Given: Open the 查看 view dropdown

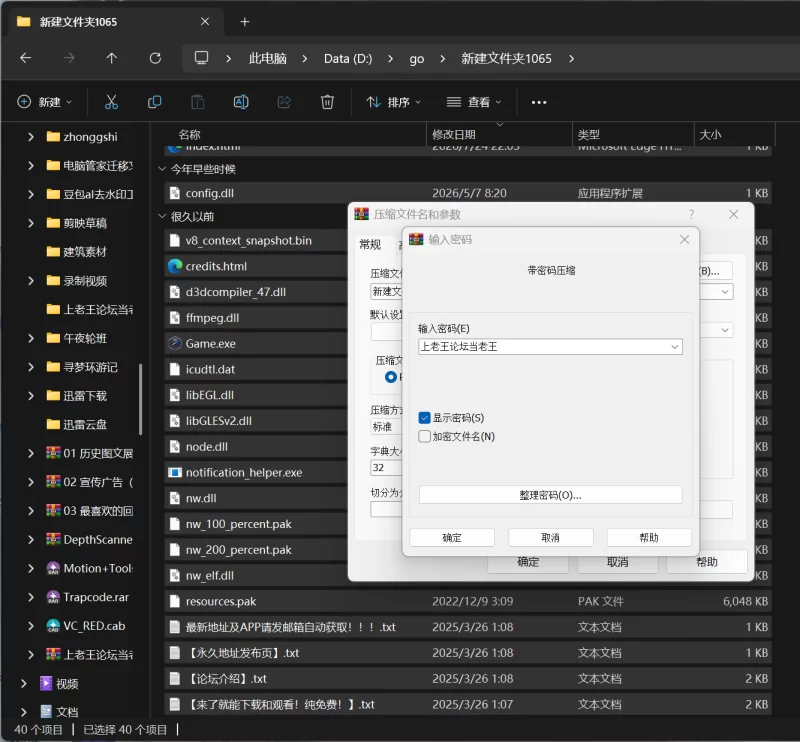Looking at the screenshot, I should [x=474, y=102].
